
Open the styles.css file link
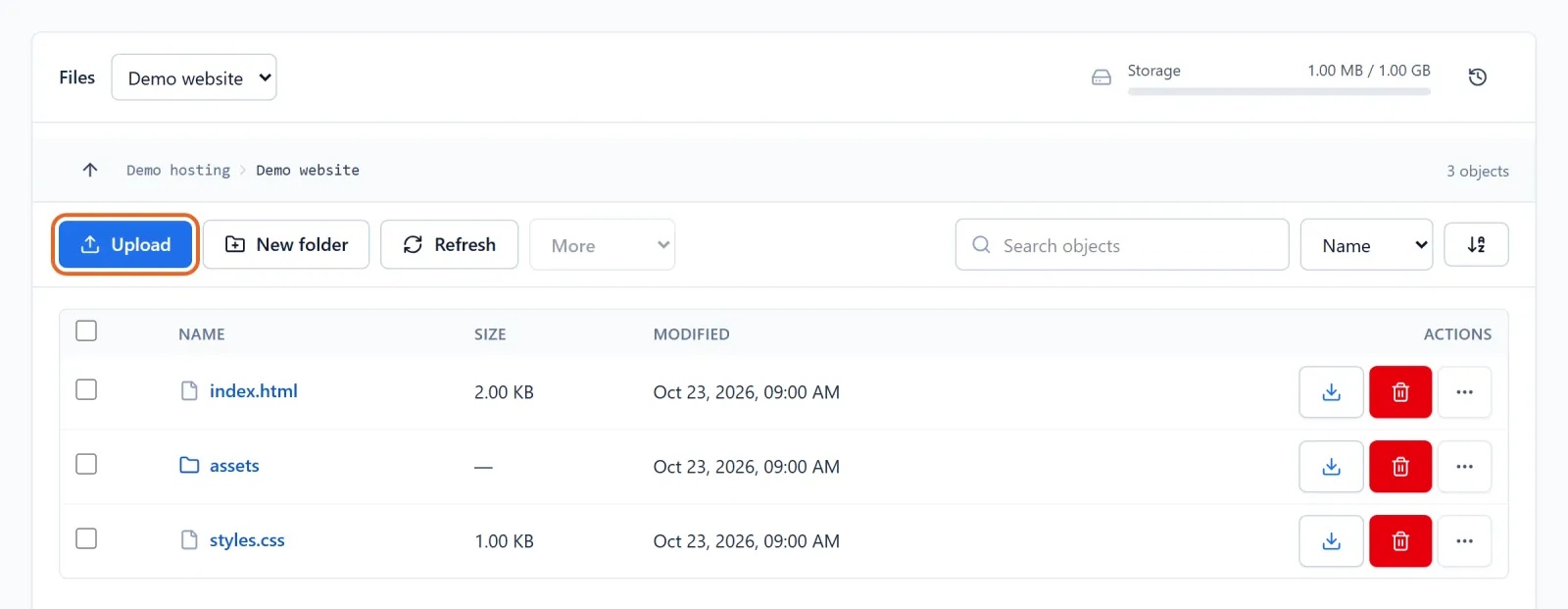(x=247, y=540)
